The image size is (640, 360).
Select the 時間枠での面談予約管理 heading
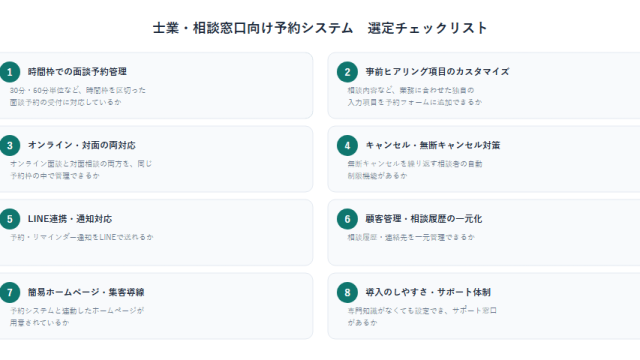pyautogui.click(x=77, y=72)
